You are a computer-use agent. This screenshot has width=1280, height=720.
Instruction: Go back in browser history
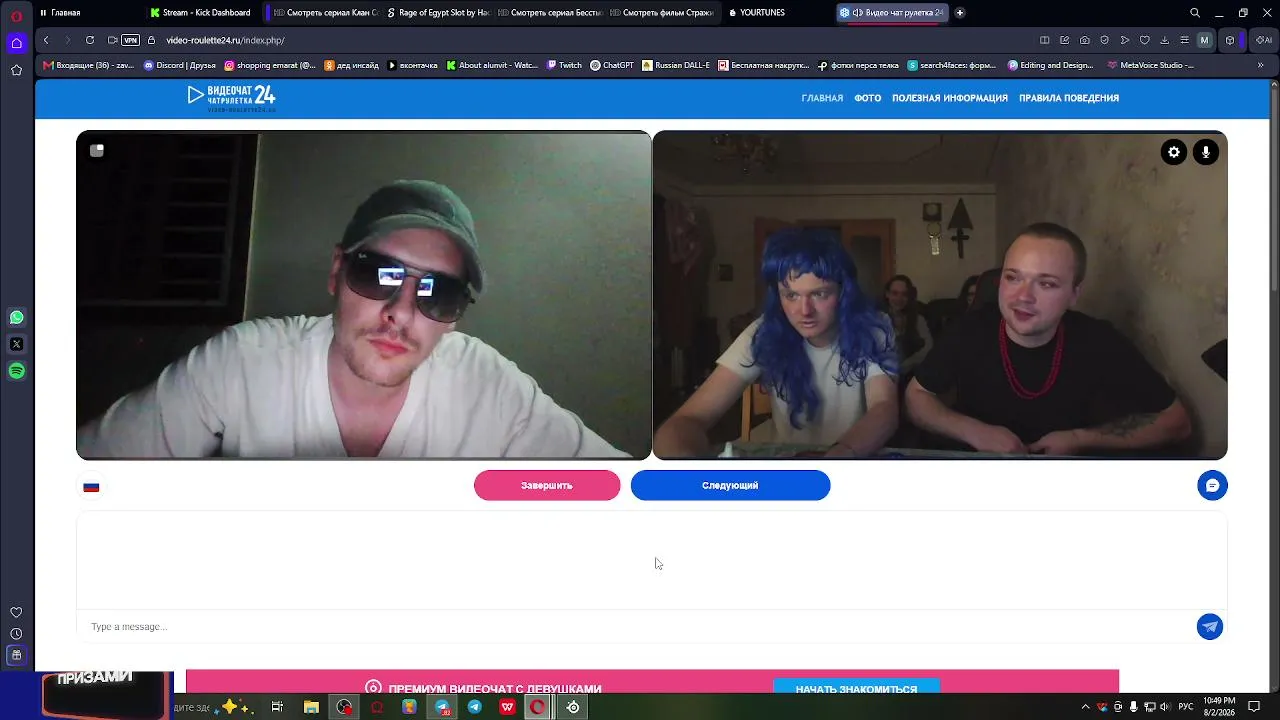[x=46, y=40]
